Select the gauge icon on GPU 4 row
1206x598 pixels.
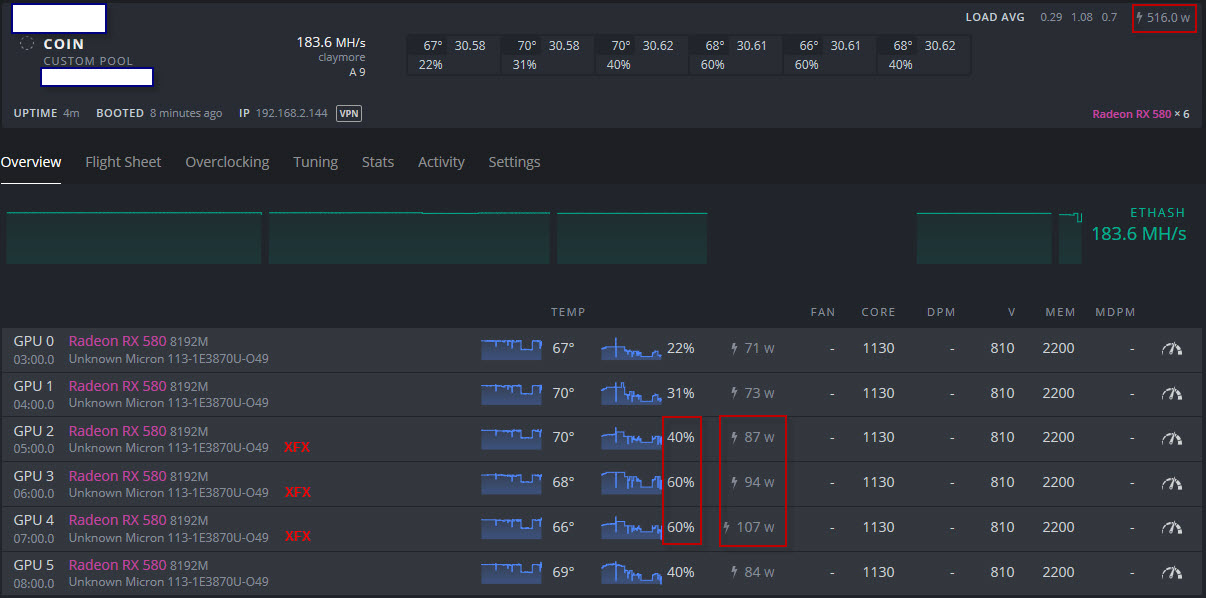coord(1171,528)
